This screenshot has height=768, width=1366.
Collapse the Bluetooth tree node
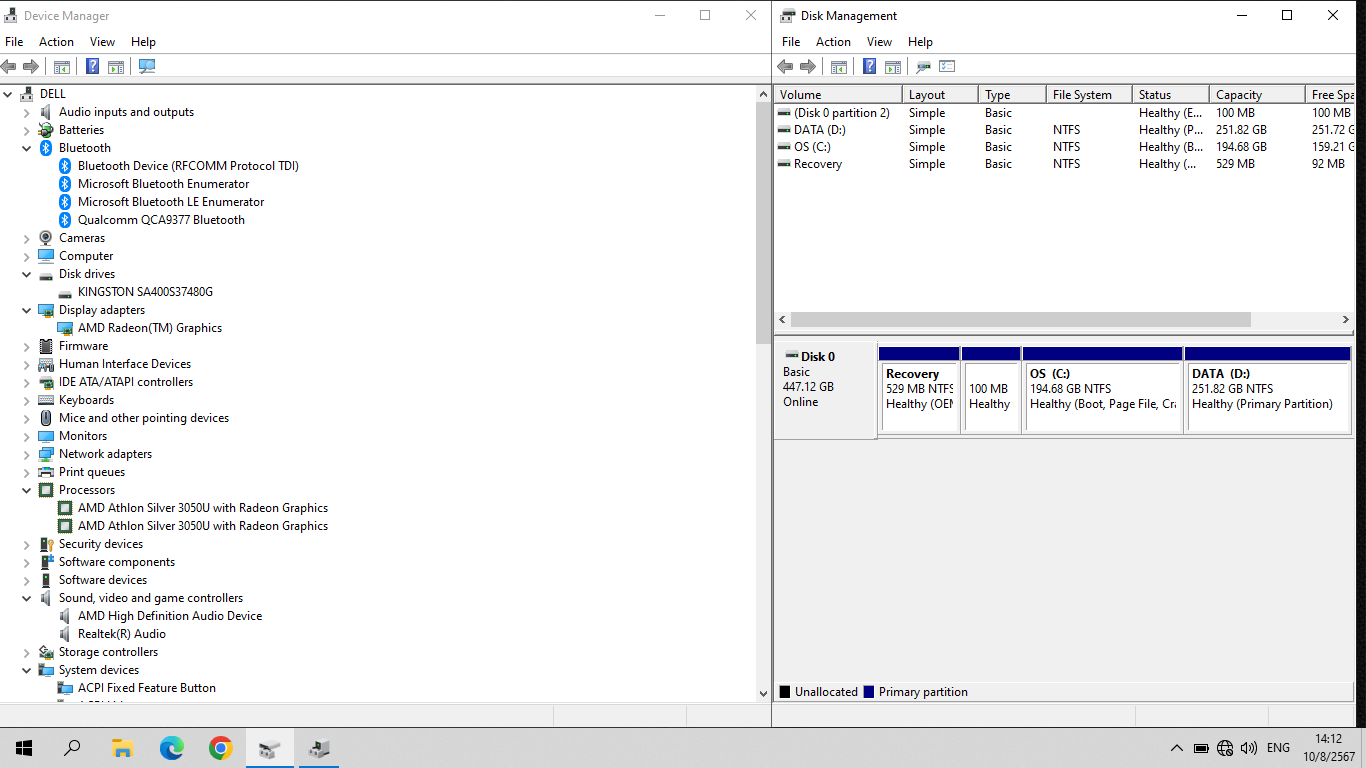pyautogui.click(x=27, y=148)
